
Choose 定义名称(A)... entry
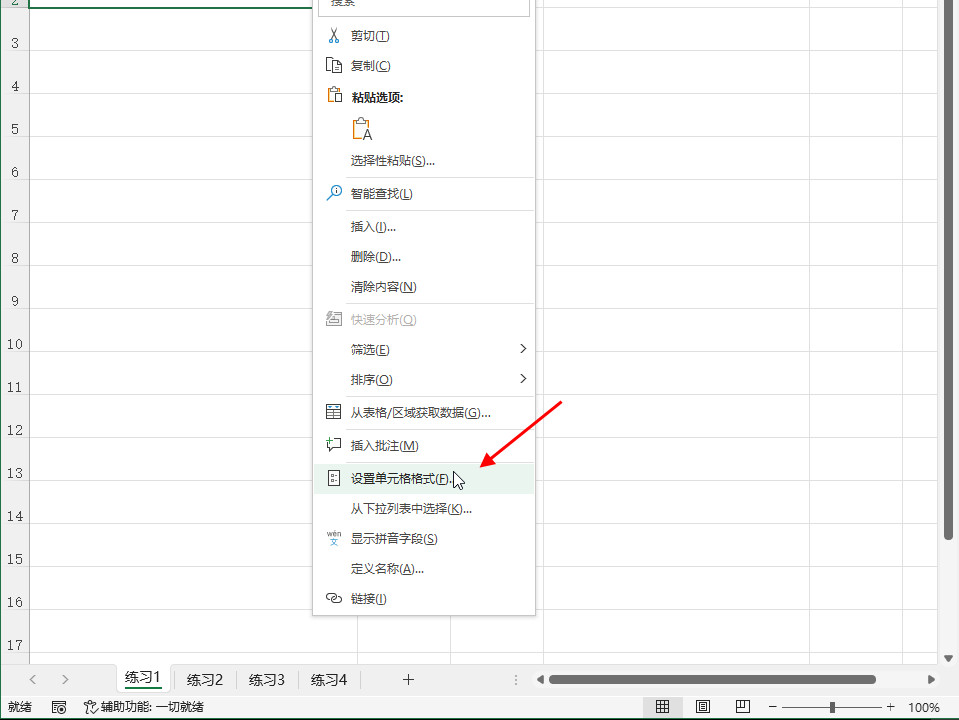[x=423, y=569]
